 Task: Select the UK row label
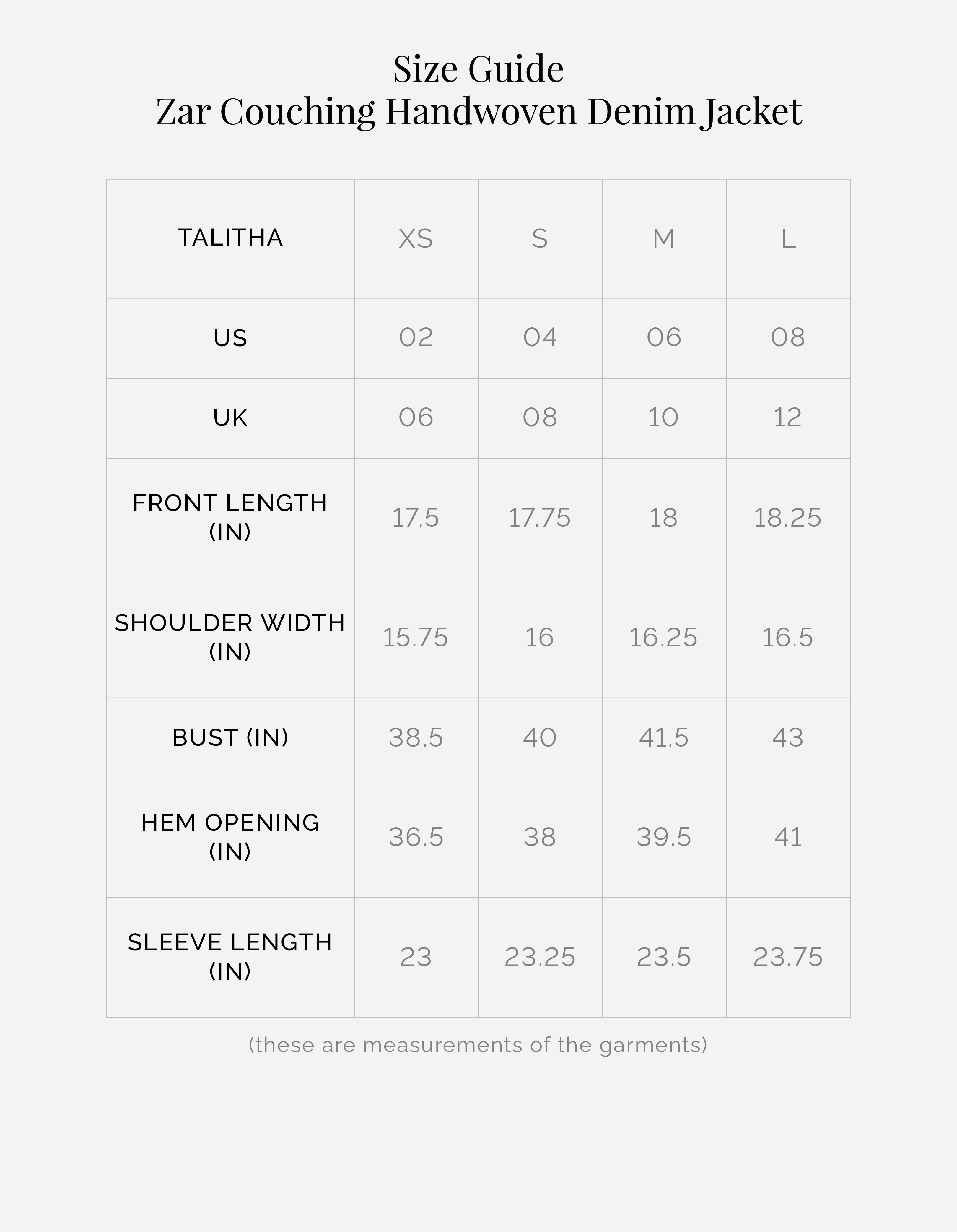pyautogui.click(x=230, y=418)
